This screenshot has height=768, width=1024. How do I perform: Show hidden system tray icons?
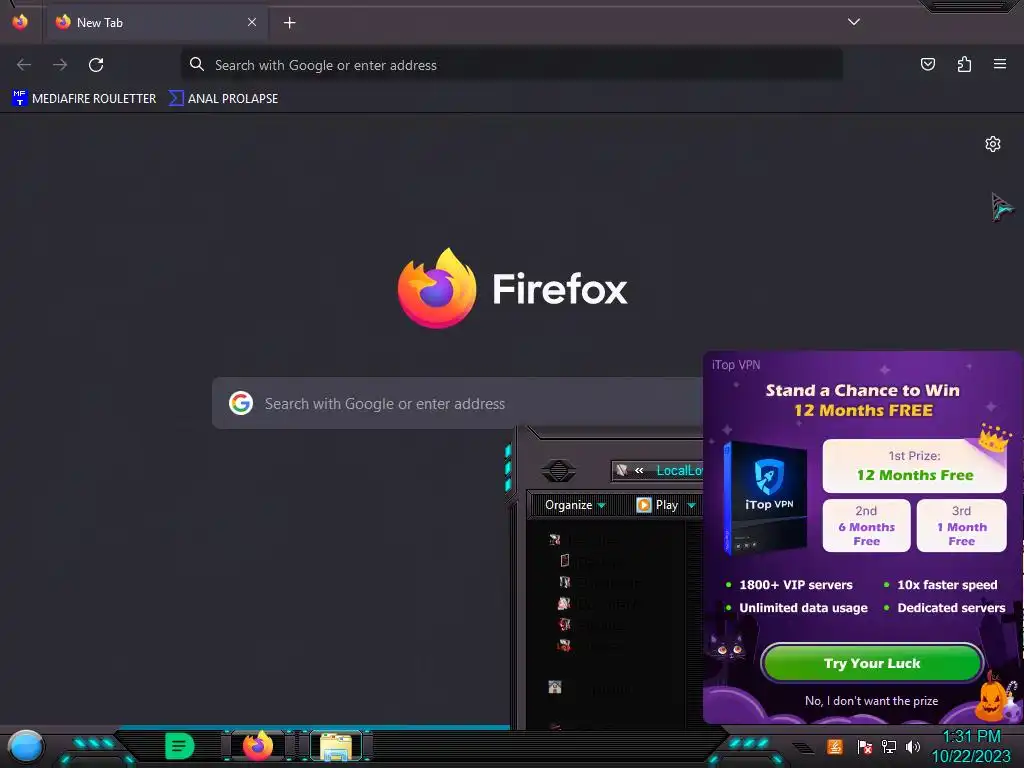(x=804, y=748)
